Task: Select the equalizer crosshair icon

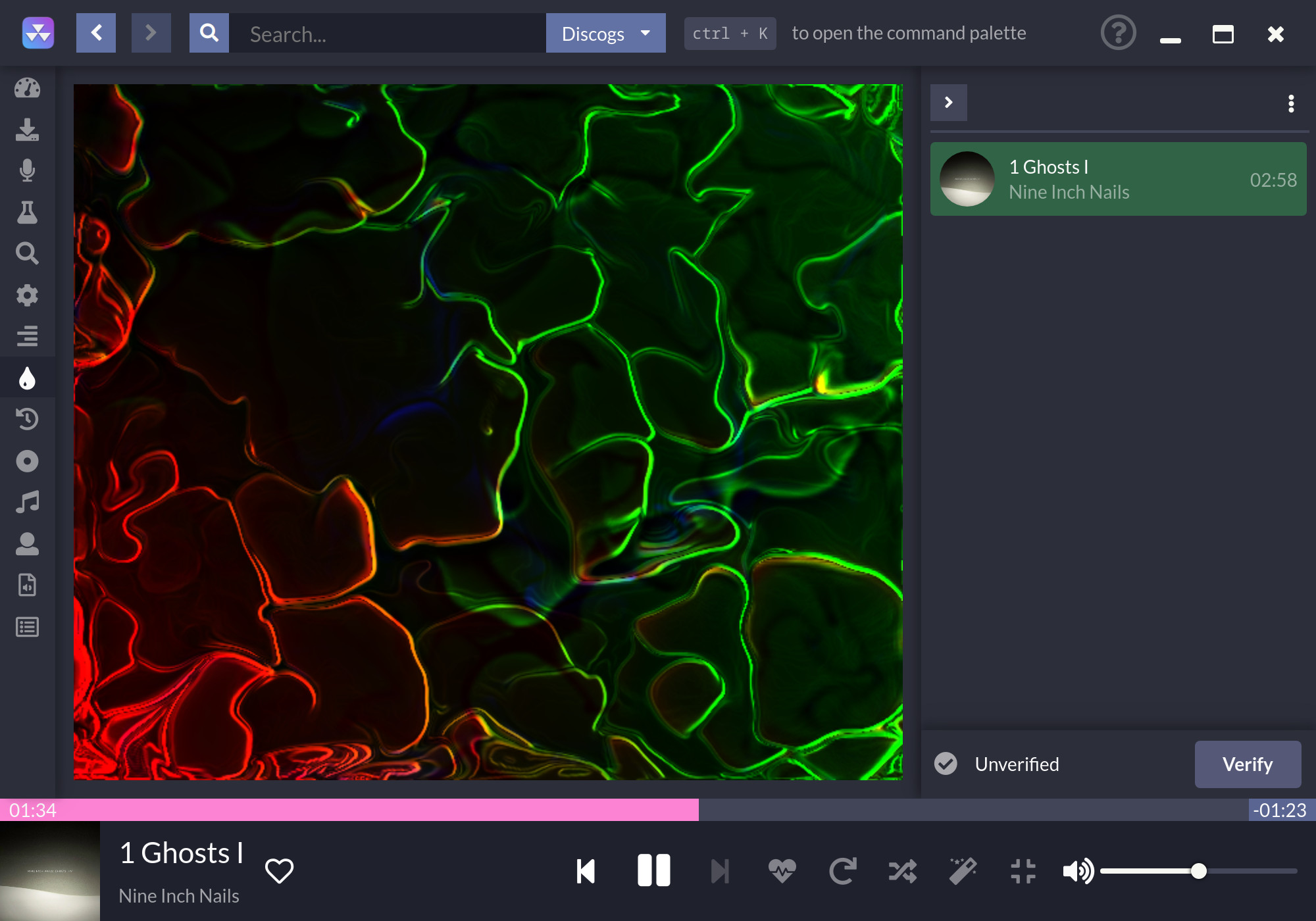Action: (x=1023, y=871)
